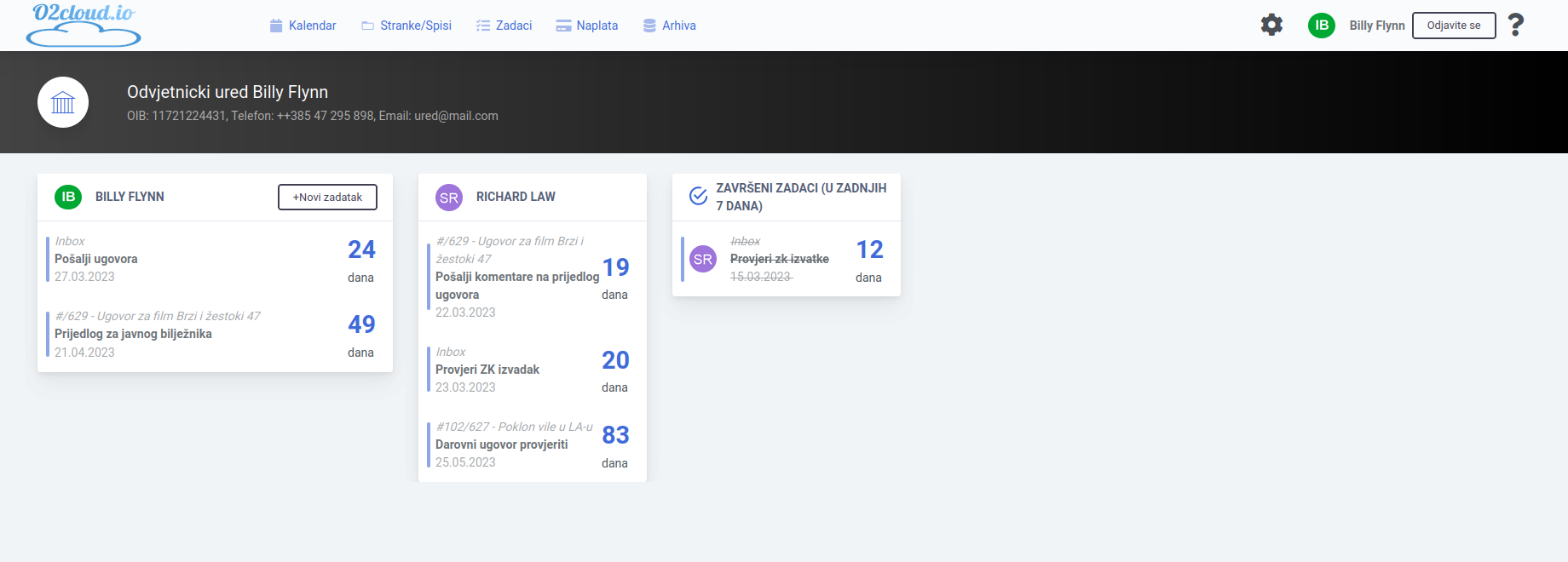Click SR avatar on completed task

pyautogui.click(x=703, y=260)
